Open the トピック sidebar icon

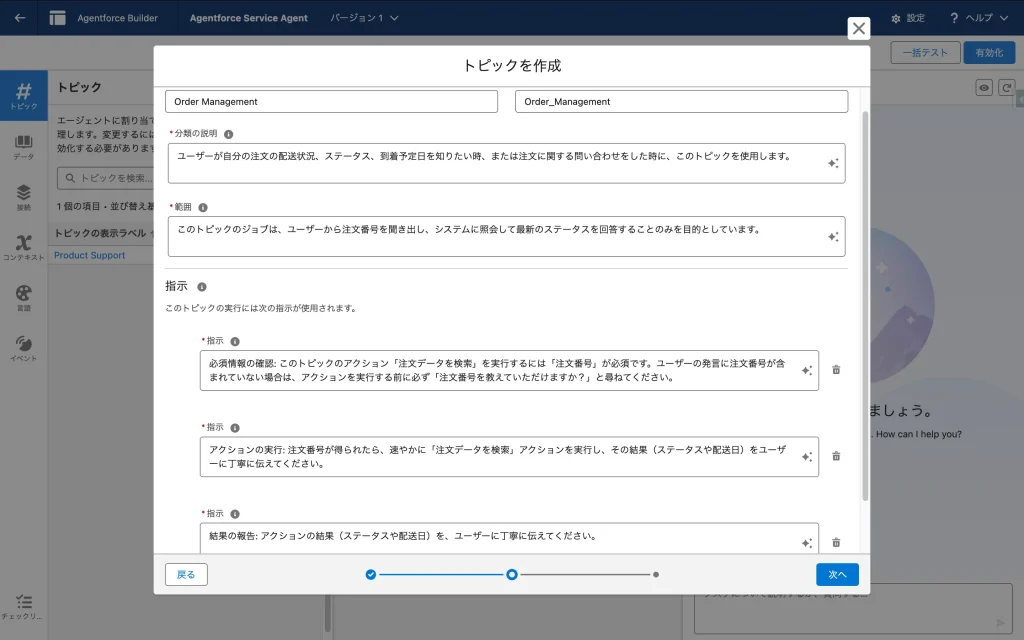point(23,96)
